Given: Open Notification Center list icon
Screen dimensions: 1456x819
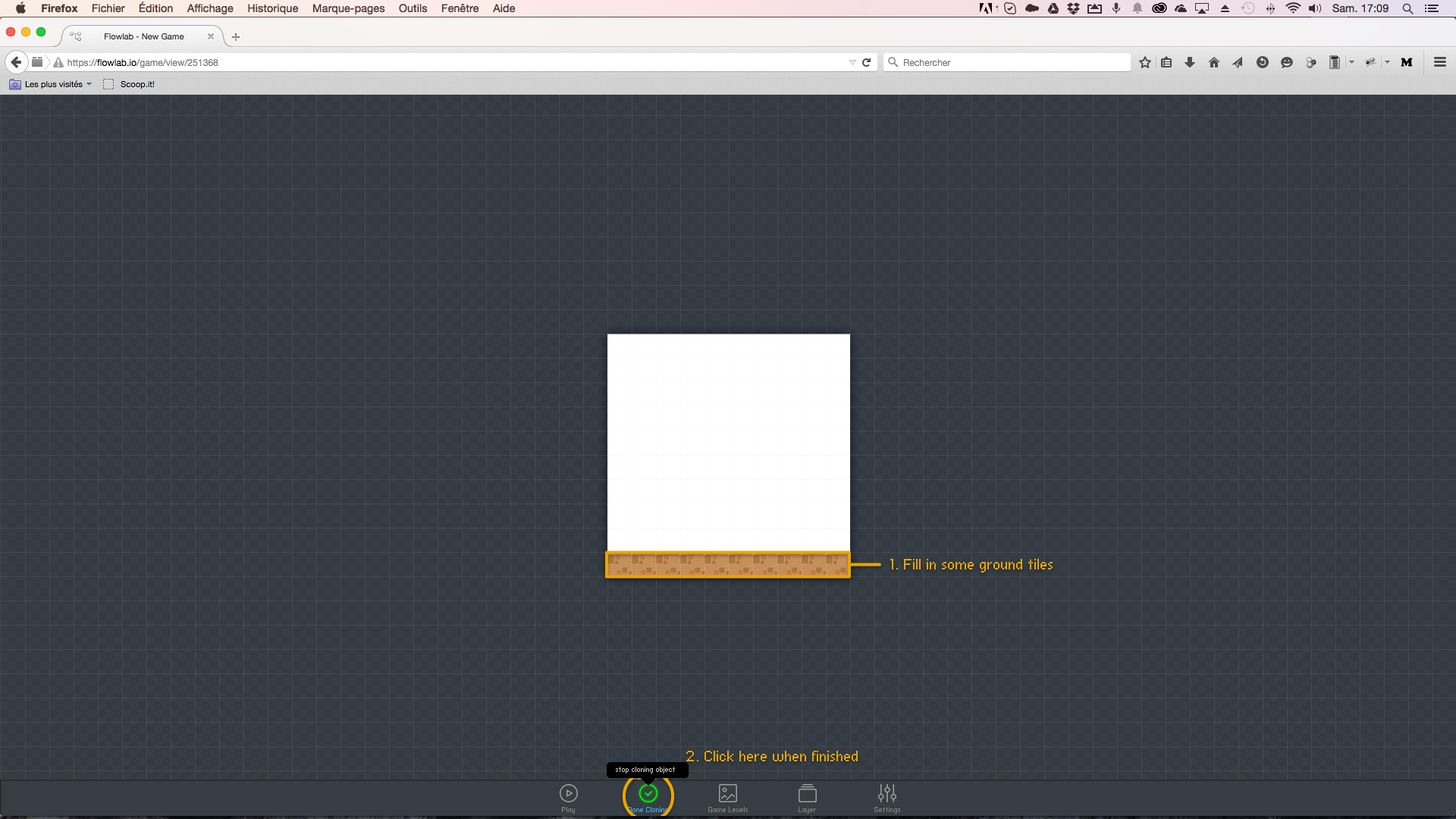Looking at the screenshot, I should [1432, 8].
